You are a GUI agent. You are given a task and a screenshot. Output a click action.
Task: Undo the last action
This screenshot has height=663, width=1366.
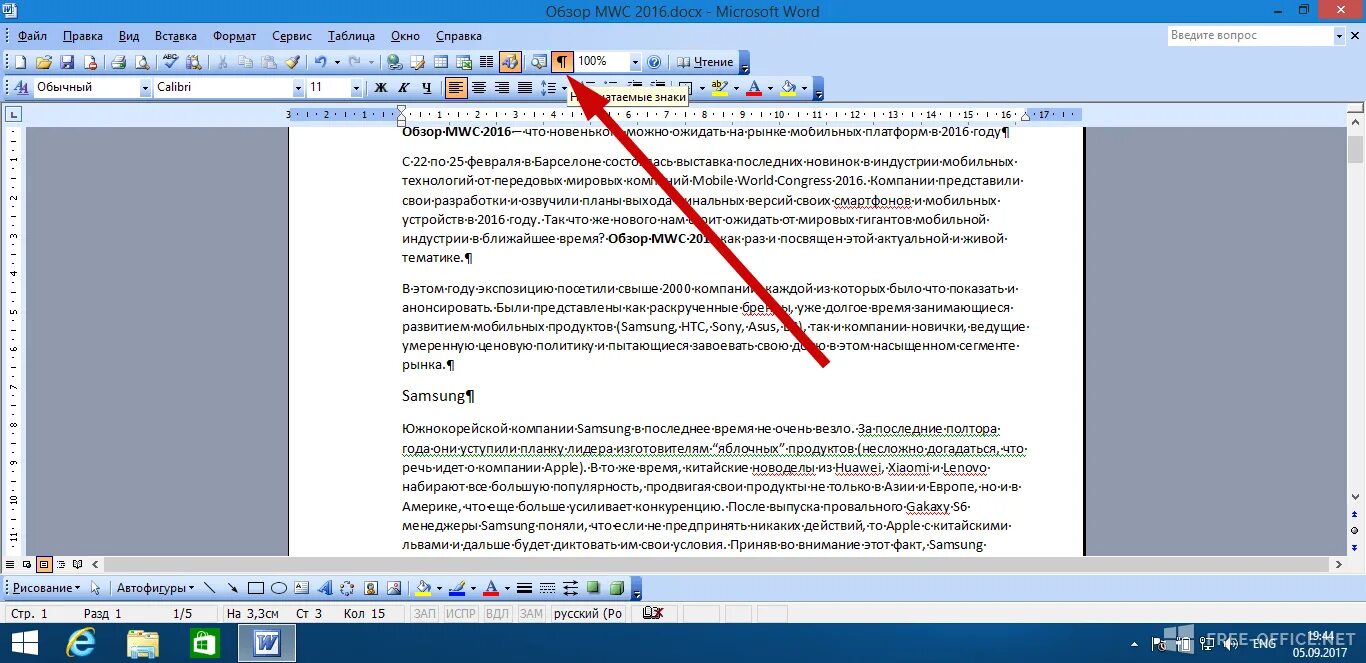[x=320, y=62]
